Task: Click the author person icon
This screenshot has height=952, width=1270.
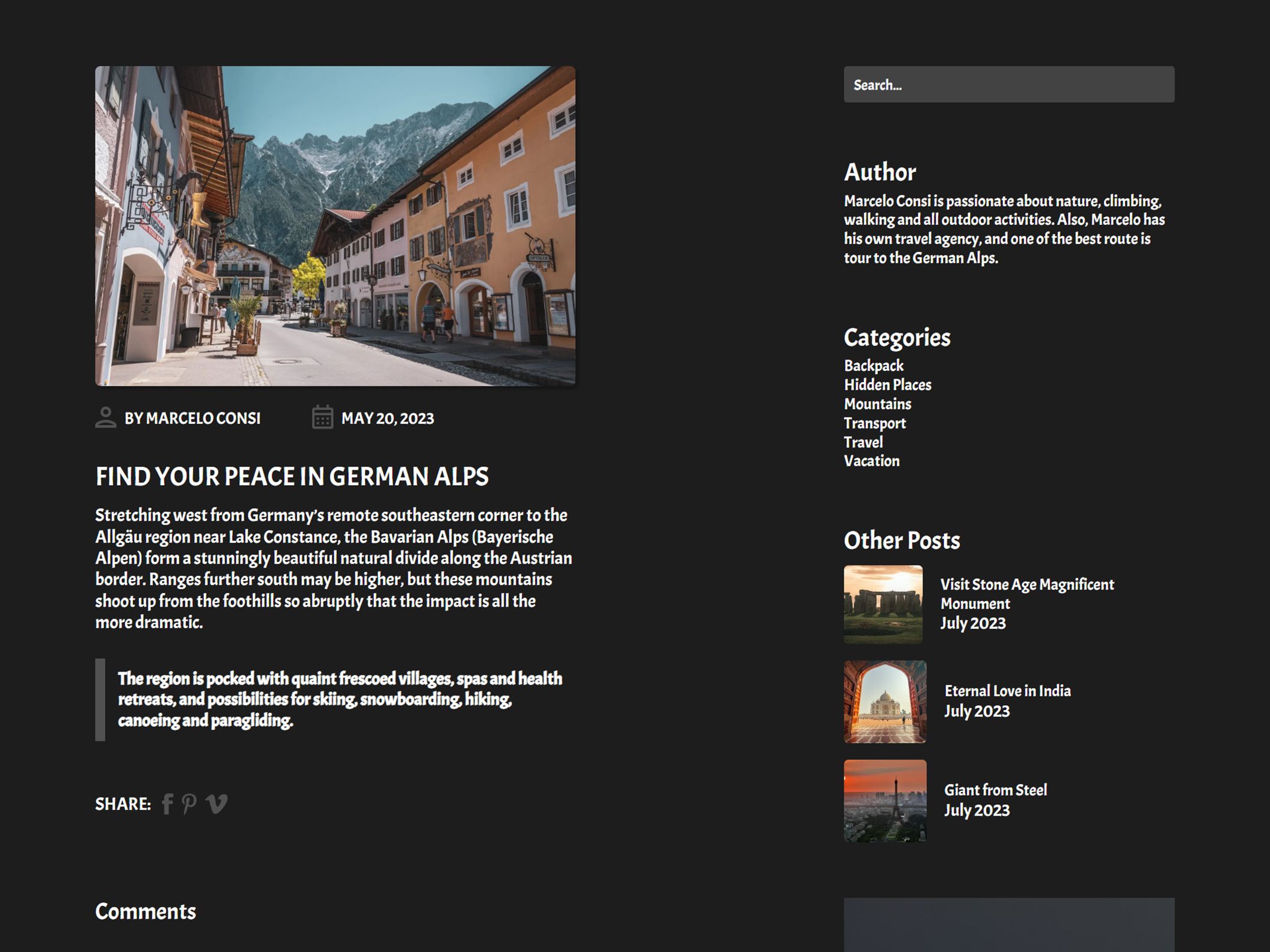Action: click(x=106, y=418)
